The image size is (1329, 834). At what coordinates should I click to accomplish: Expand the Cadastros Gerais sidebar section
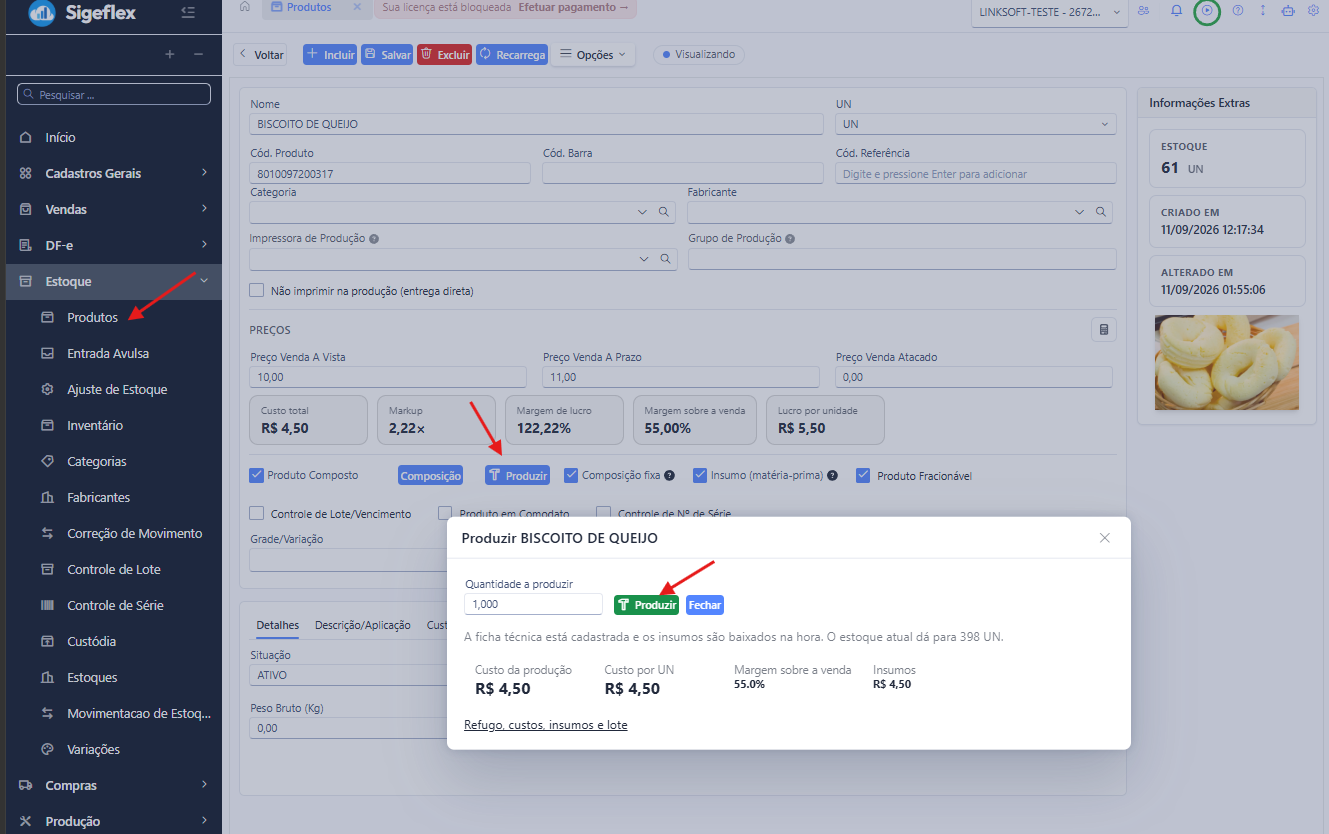114,173
